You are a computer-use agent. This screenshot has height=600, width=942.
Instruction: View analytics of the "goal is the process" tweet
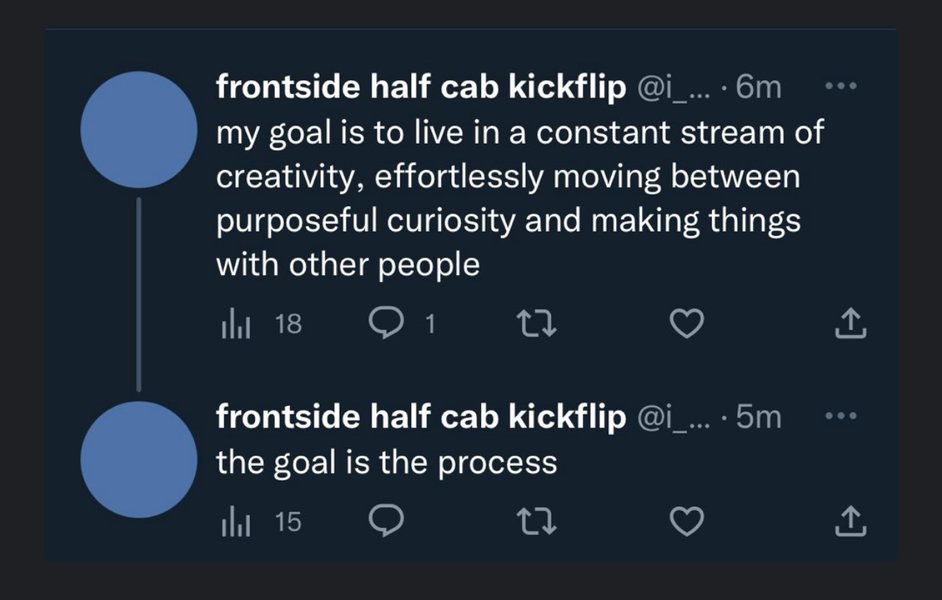tap(232, 521)
